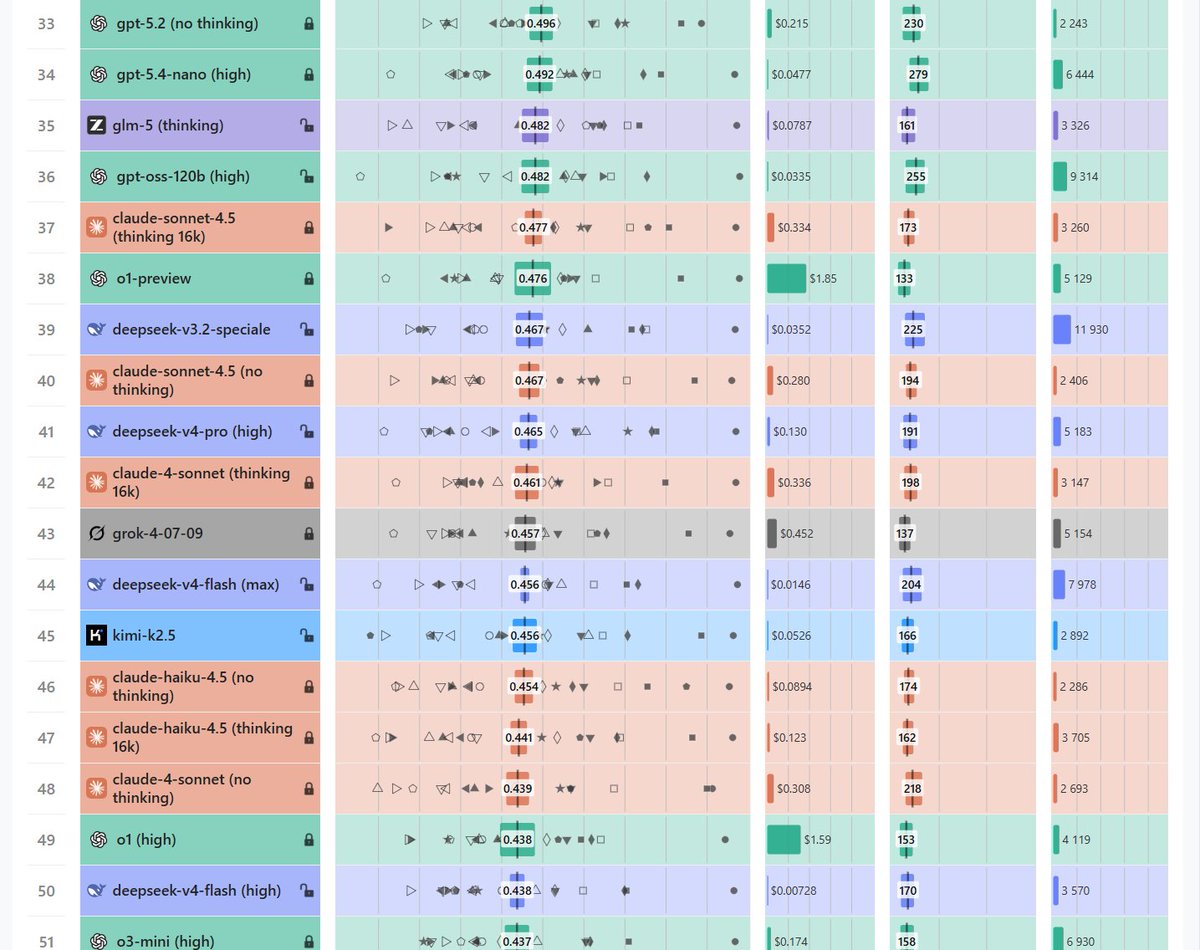Click the blue token bar on deepseek-v3.2-speciale row

click(1062, 329)
